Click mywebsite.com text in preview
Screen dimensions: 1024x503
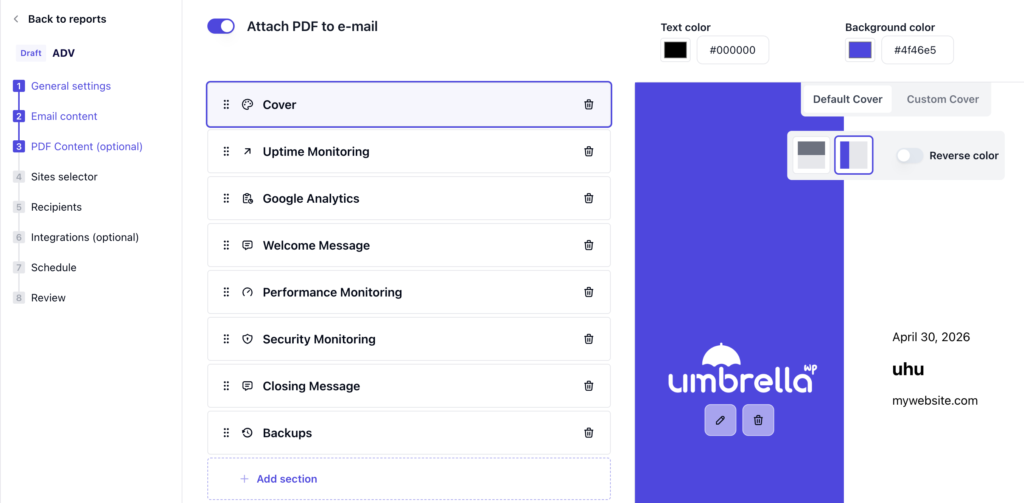click(x=935, y=400)
